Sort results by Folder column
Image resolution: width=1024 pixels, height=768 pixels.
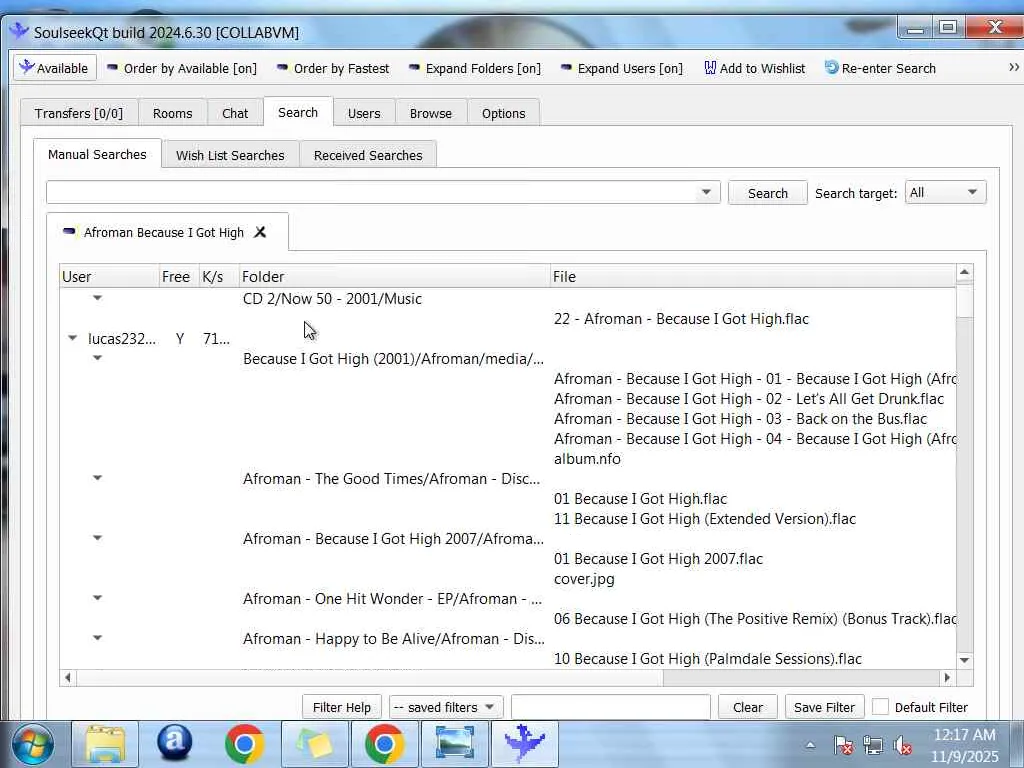(394, 276)
